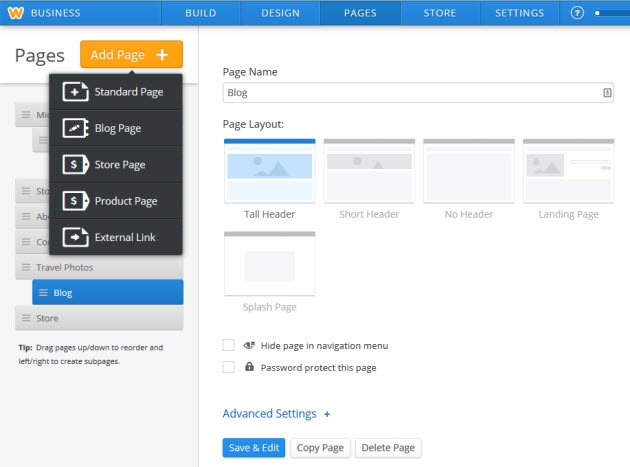Select the Blog subpage in list
The width and height of the screenshot is (630, 467).
pos(108,292)
